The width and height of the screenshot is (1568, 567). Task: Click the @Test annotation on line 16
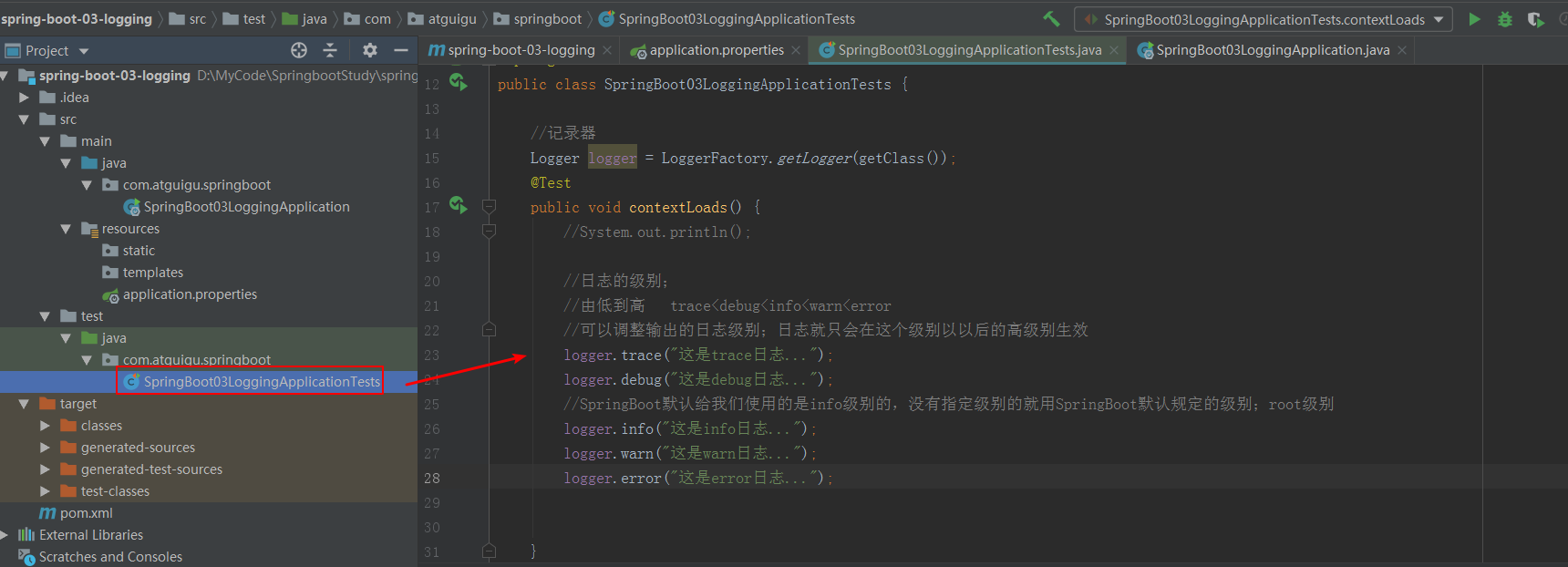(x=551, y=182)
